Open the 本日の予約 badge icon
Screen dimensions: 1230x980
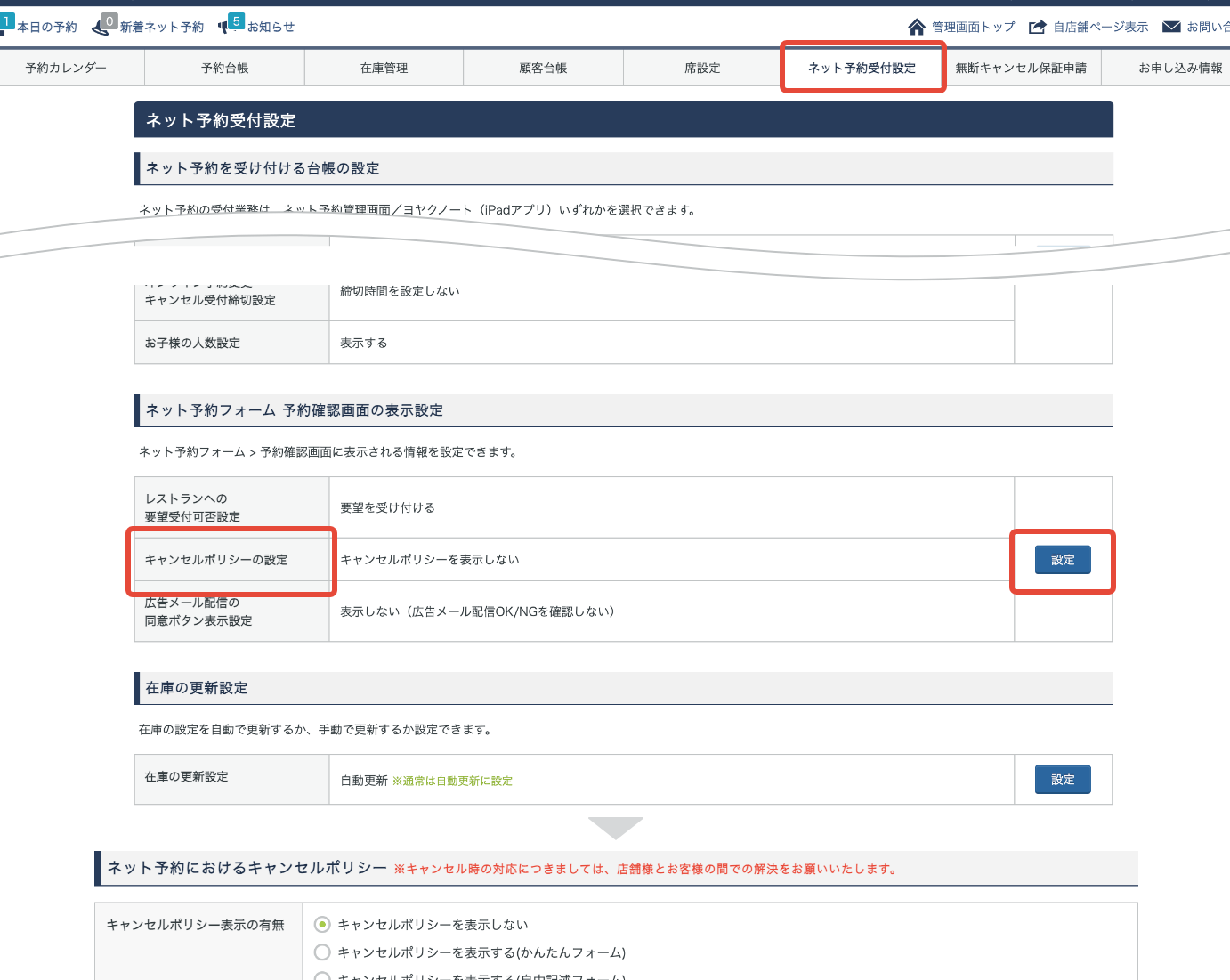pos(6,23)
